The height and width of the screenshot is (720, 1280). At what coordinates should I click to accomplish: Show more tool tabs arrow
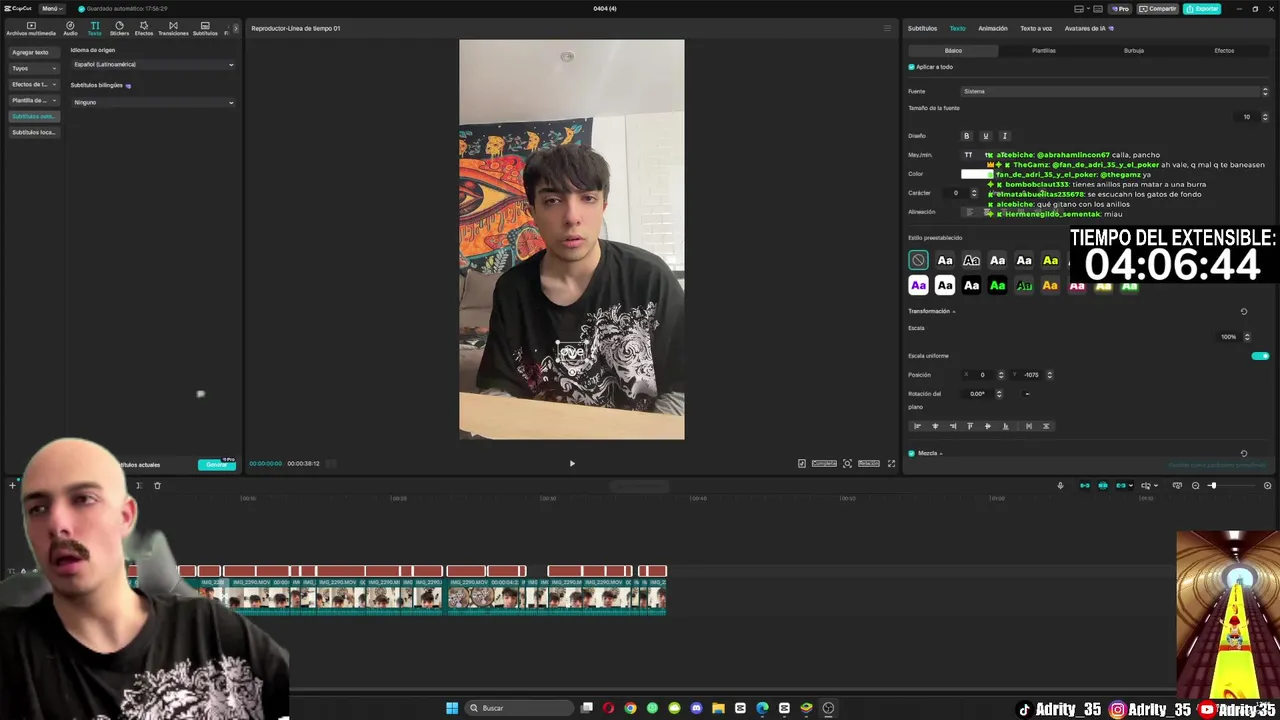tap(236, 28)
